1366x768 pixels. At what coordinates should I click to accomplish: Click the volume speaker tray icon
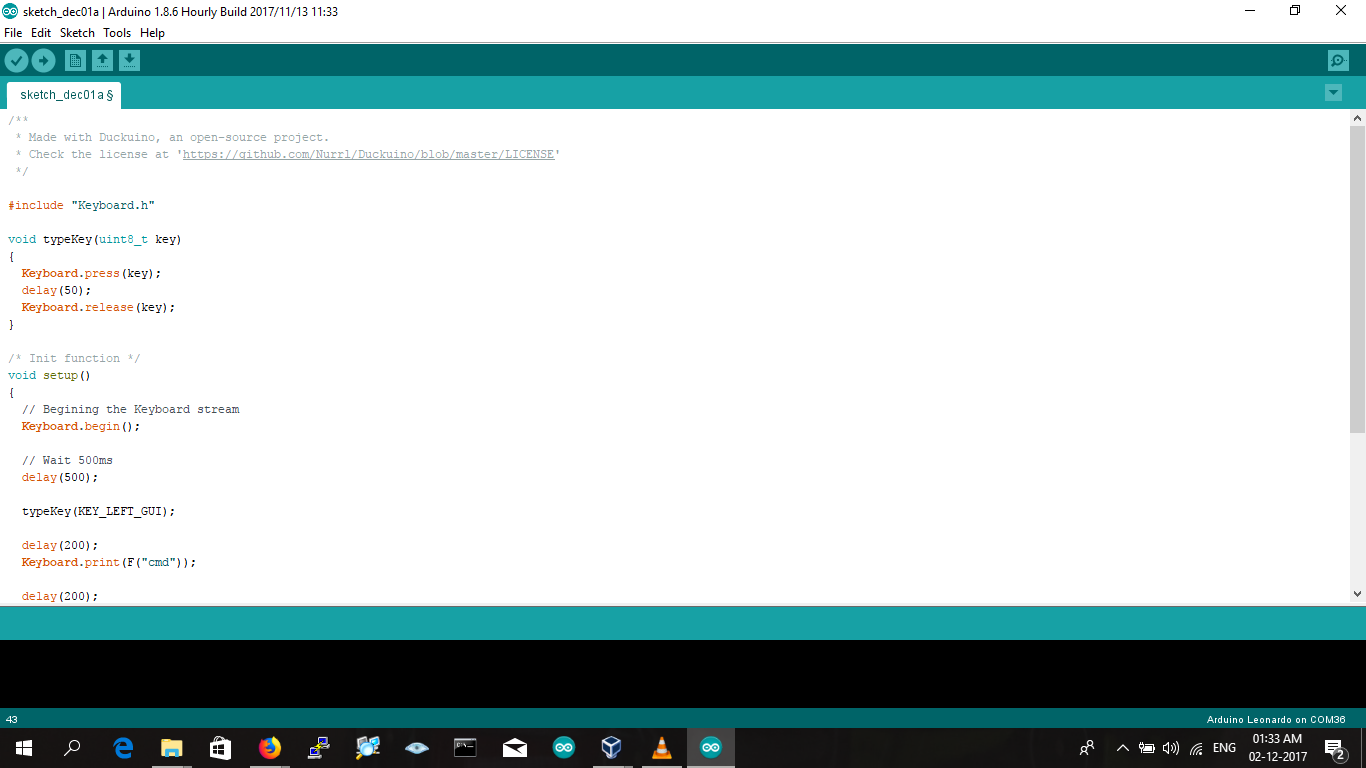pos(1171,748)
